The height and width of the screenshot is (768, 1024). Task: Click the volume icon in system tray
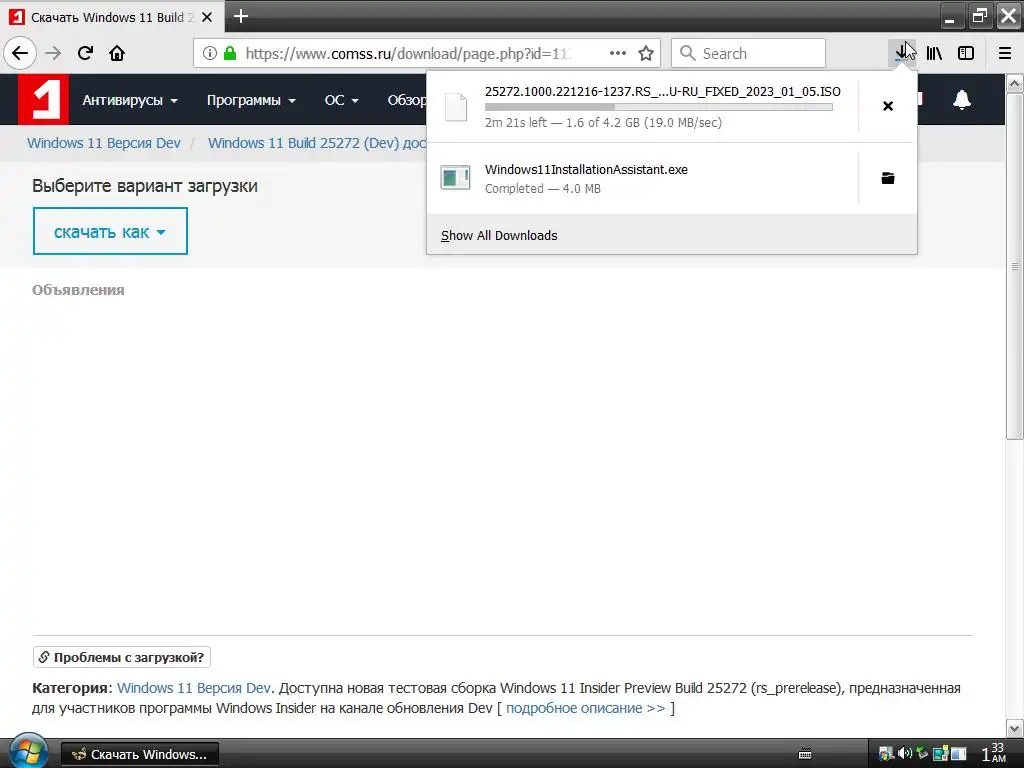904,754
